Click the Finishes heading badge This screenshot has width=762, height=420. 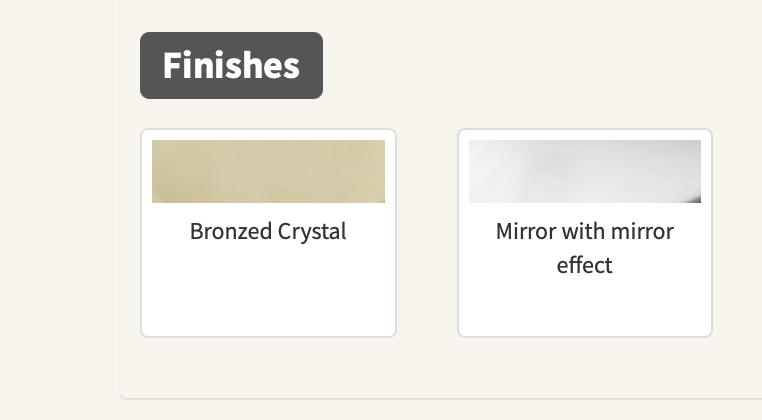(x=231, y=66)
